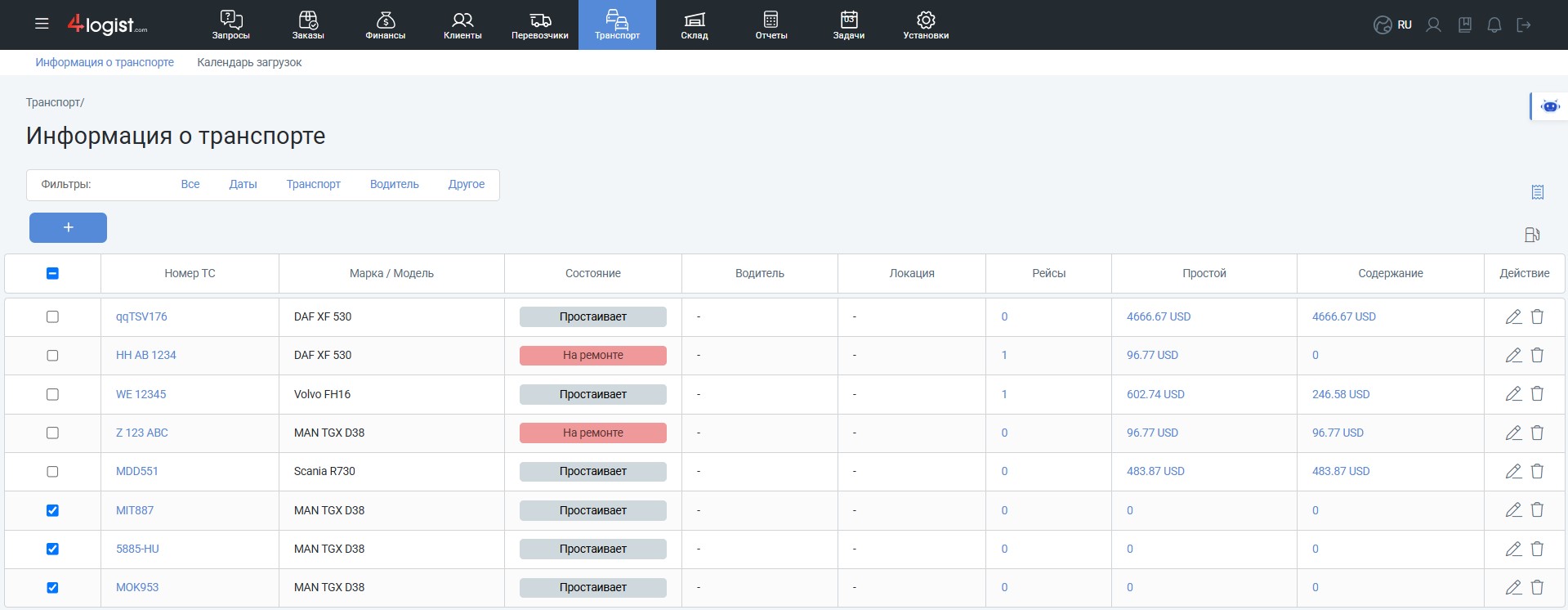This screenshot has height=610, width=1568.
Task: Delete vehicle Z 123 ABC
Action: (1537, 433)
